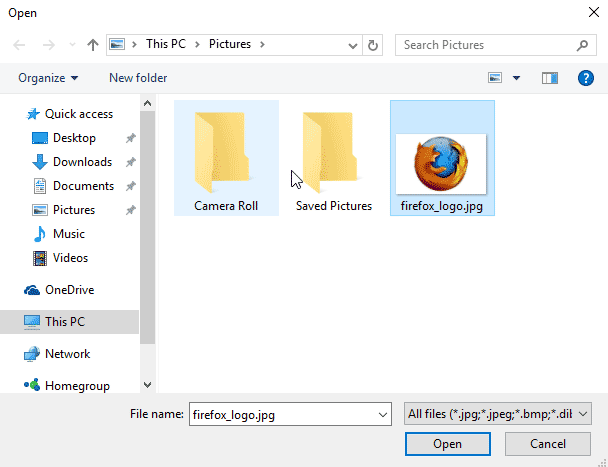The image size is (608, 467).
Task: Click the Homegroup icon in sidebar
Action: click(x=32, y=385)
